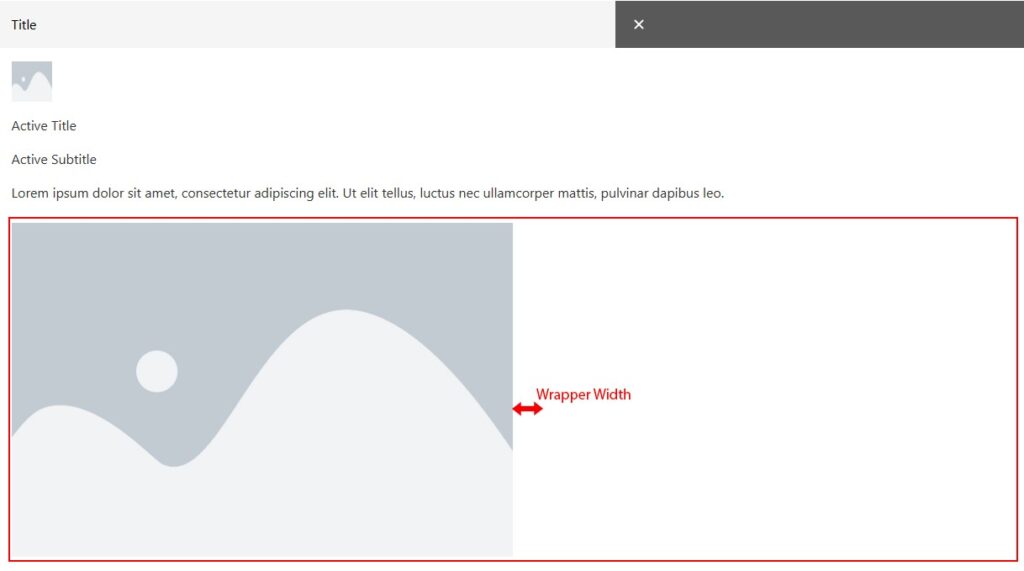This screenshot has width=1024, height=571.
Task: Select the Title tab label
Action: (x=24, y=24)
